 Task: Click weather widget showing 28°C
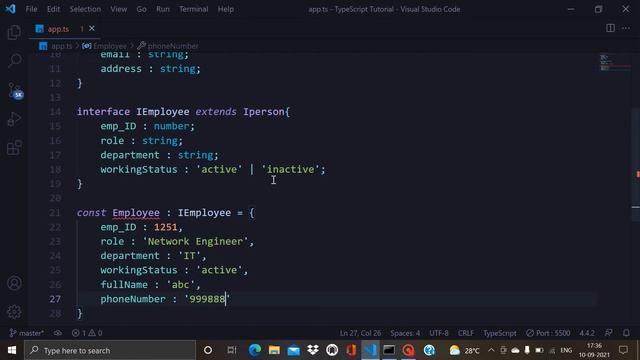tap(464, 350)
